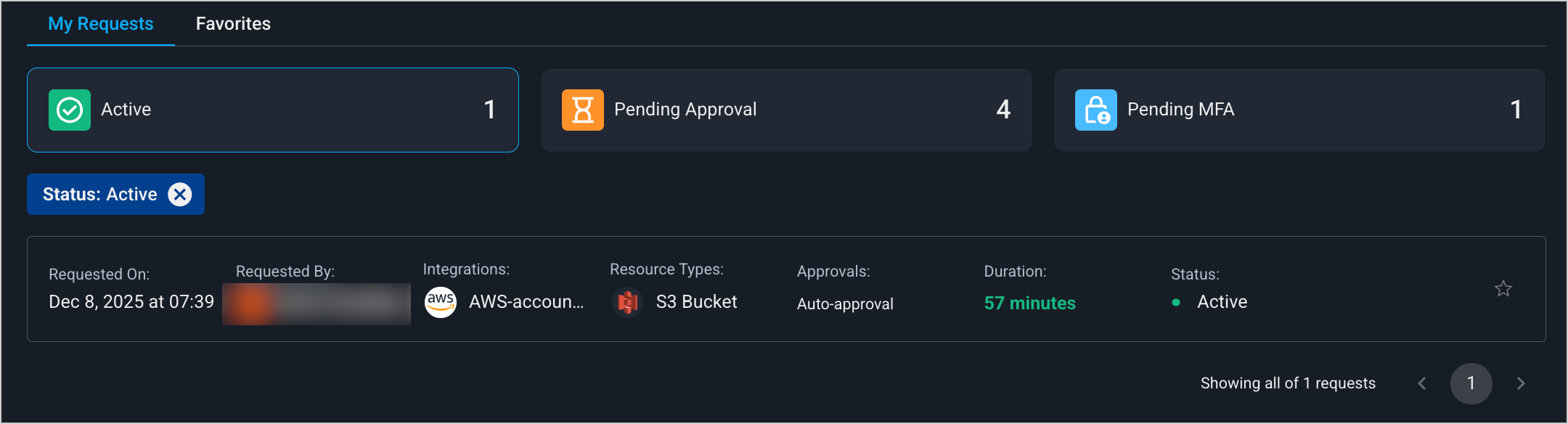Viewport: 1568px width, 424px height.
Task: Click the blue lock Pending MFA icon
Action: pyautogui.click(x=1095, y=110)
